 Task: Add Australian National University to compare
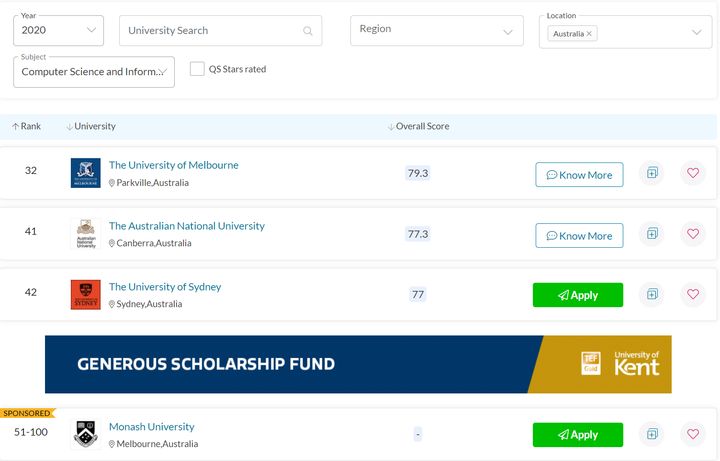pyautogui.click(x=652, y=234)
